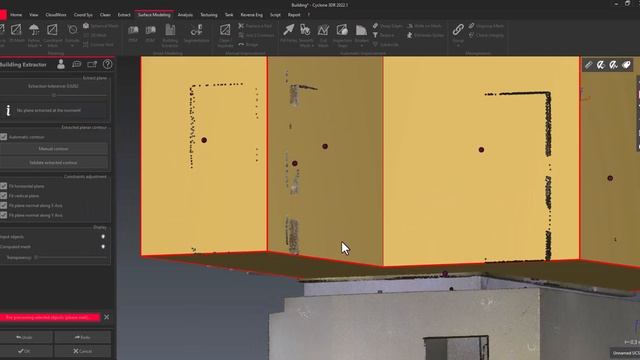Viewport: 640px width, 360px height.
Task: Adjust the Extraction tolerance slider
Action: pyautogui.click(x=53, y=95)
